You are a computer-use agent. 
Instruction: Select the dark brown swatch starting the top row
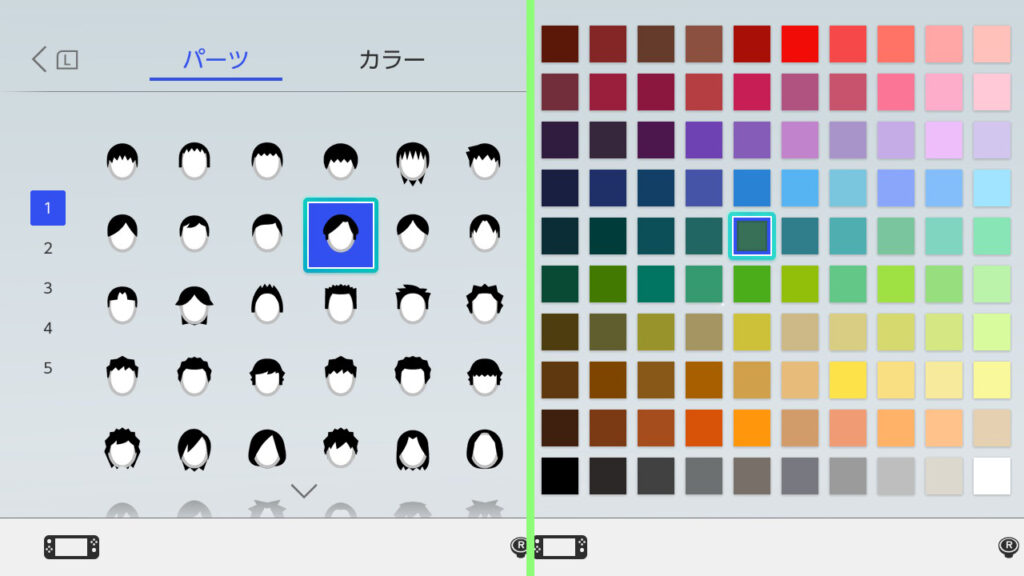point(560,44)
